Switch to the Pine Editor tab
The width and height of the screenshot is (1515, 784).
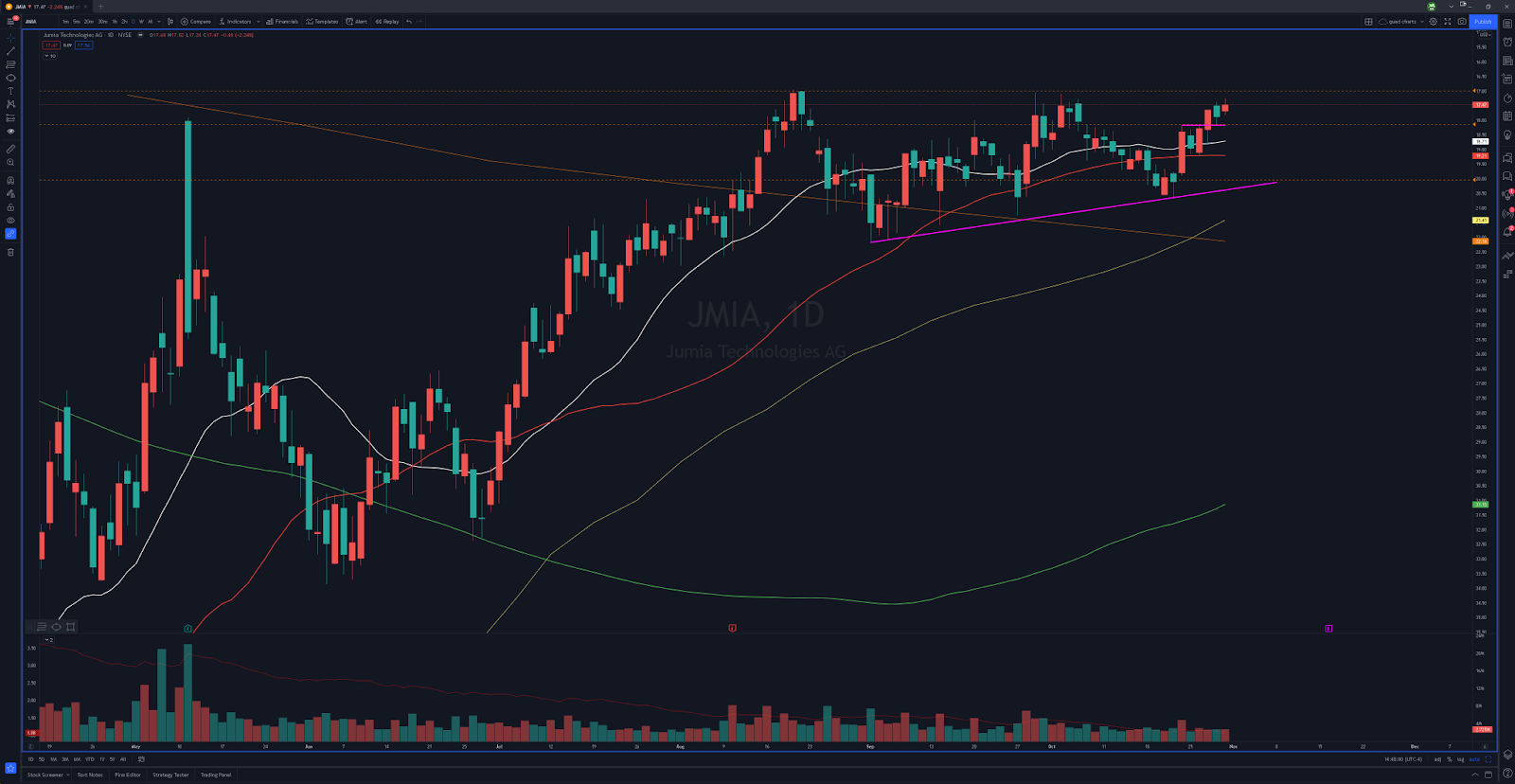pyautogui.click(x=128, y=775)
